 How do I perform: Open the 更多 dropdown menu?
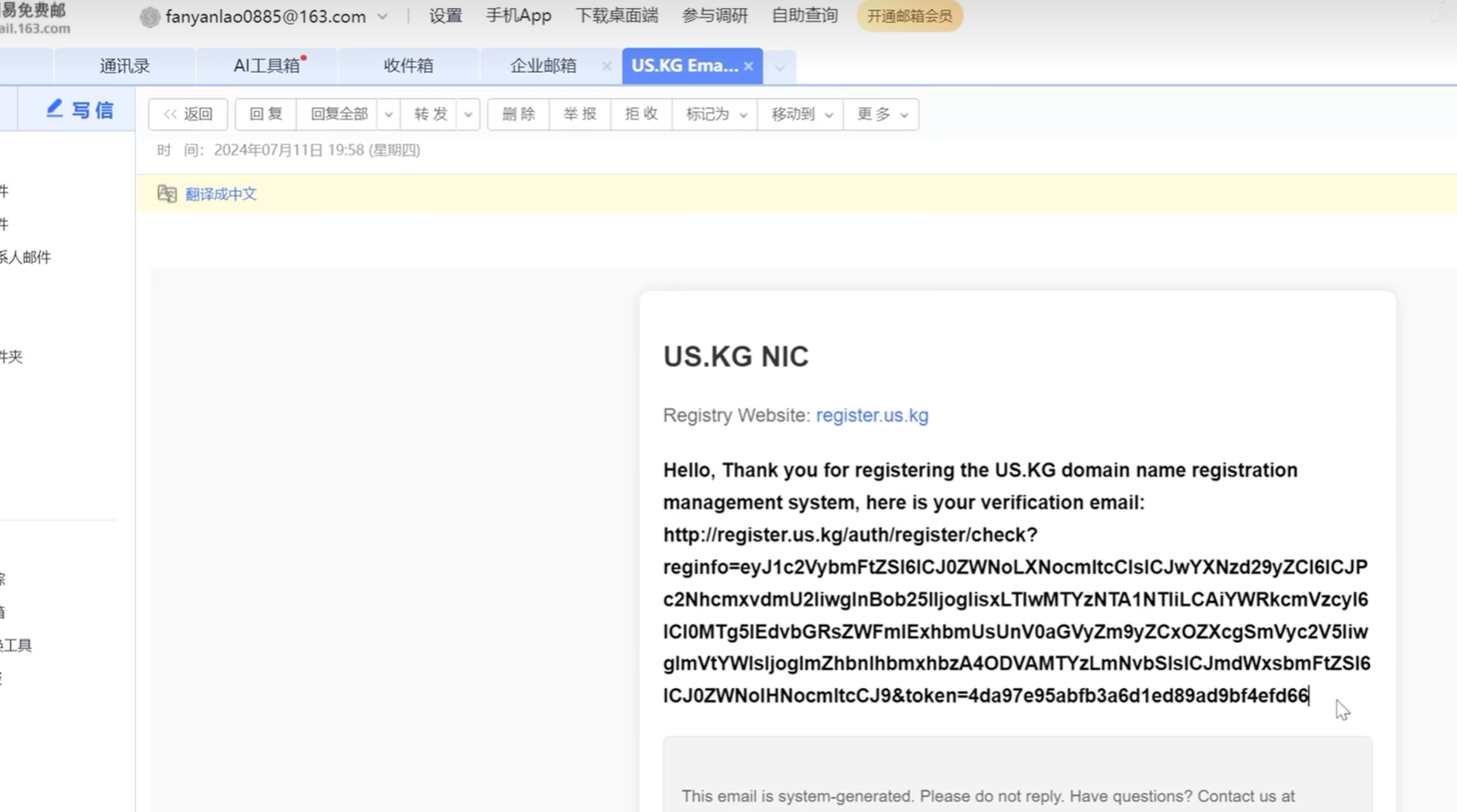(x=882, y=115)
